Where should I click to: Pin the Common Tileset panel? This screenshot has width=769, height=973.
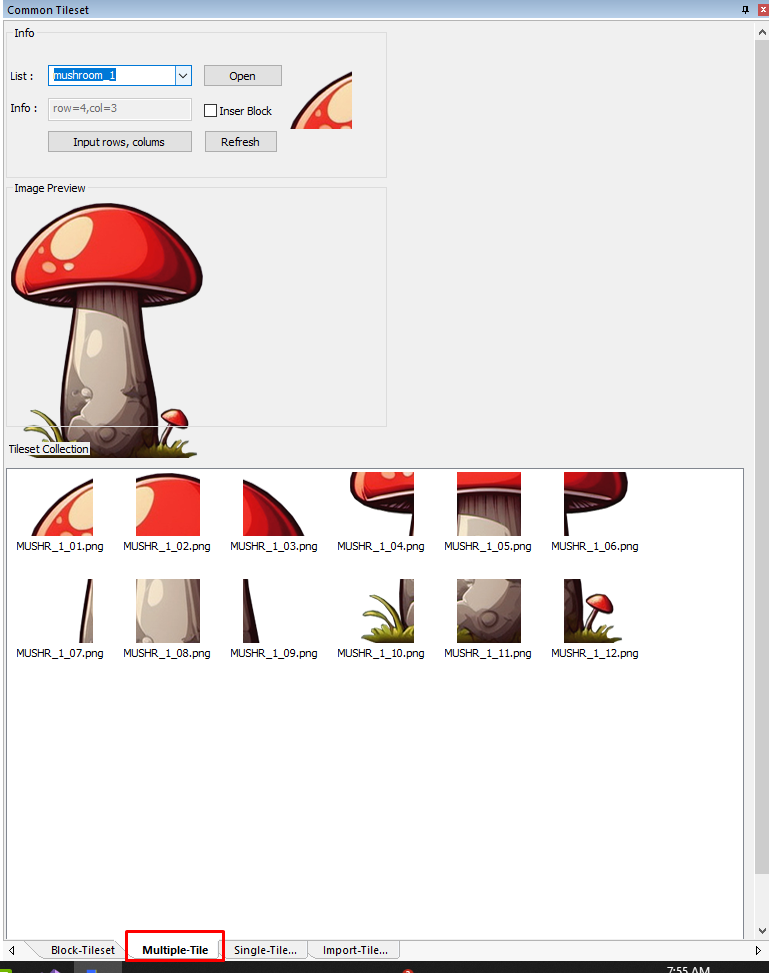(x=745, y=9)
